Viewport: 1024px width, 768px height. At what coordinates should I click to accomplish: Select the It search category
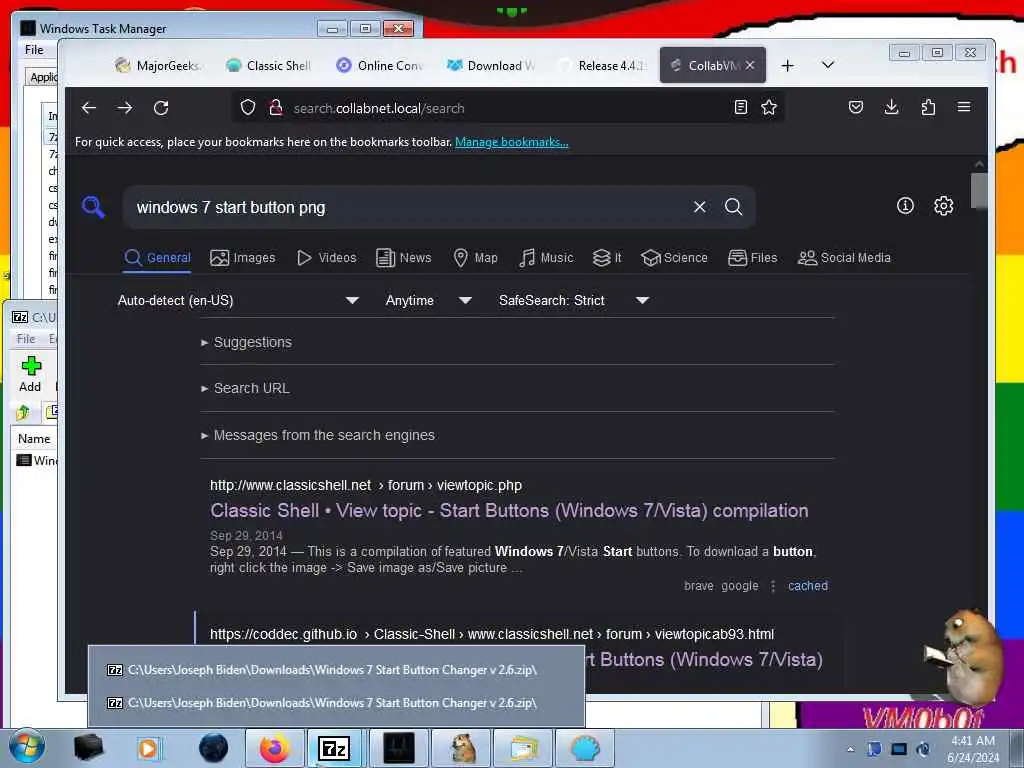(x=607, y=258)
